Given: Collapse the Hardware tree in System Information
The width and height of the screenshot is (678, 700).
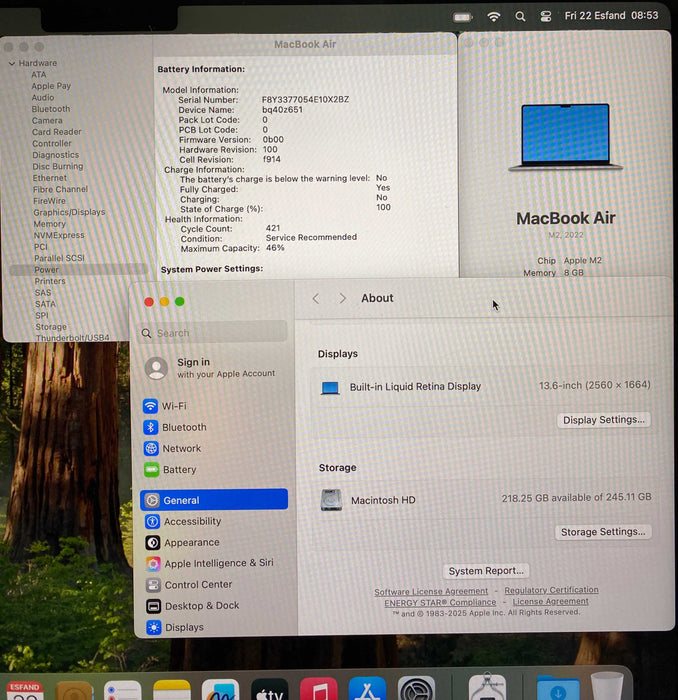Looking at the screenshot, I should tap(12, 64).
